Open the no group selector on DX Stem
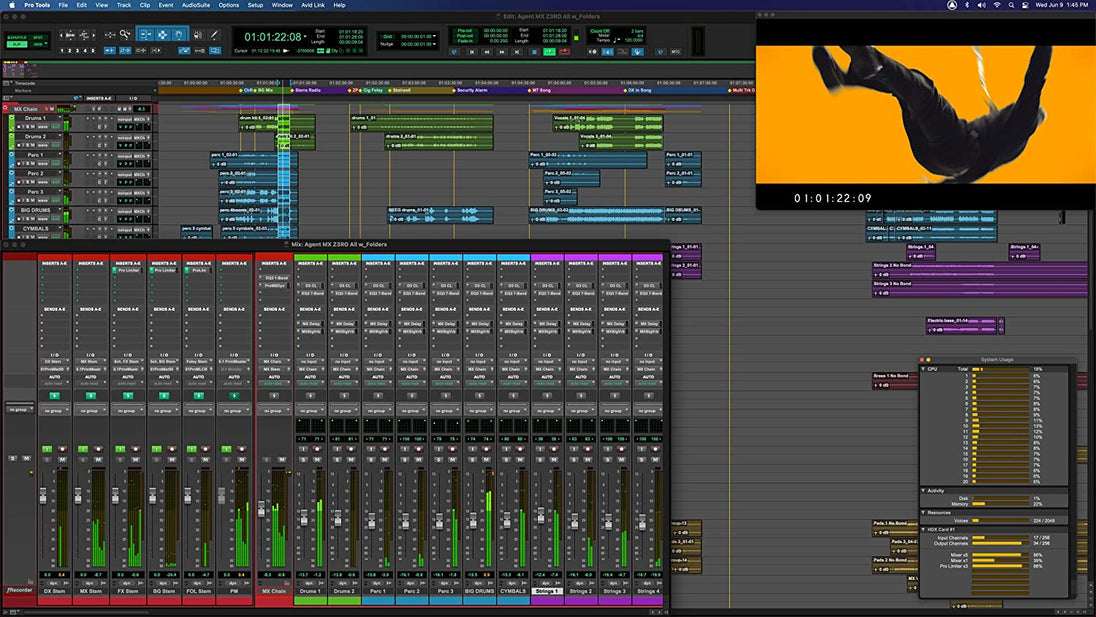 click(x=54, y=410)
